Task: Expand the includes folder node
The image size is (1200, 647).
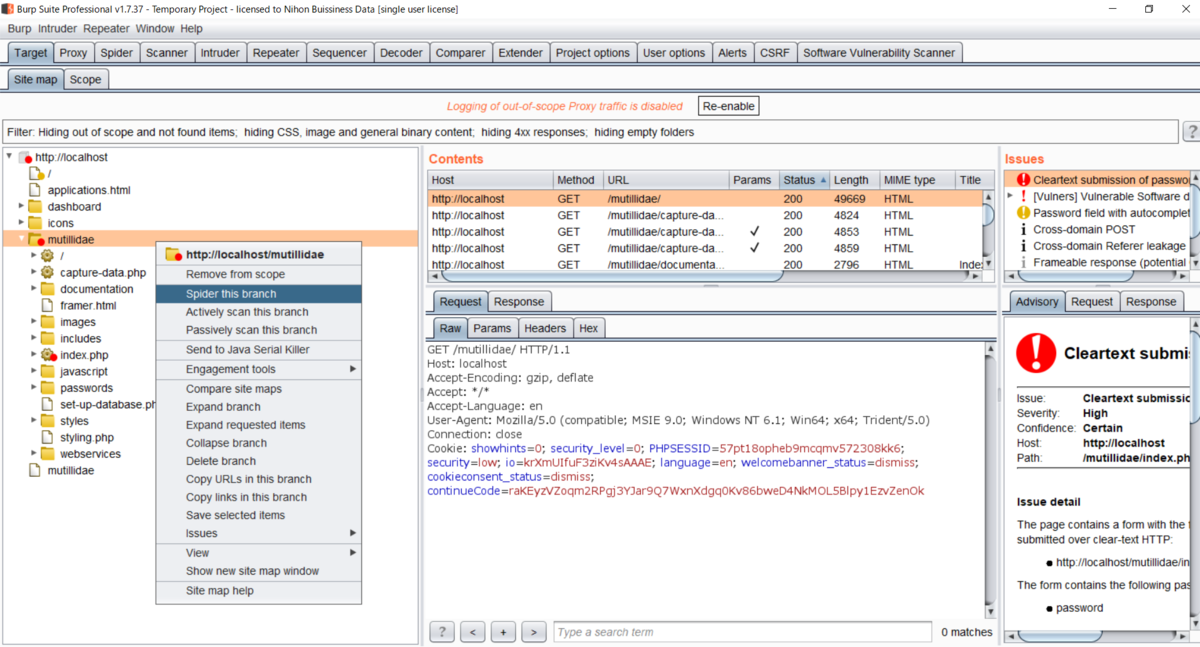Action: coord(33,339)
